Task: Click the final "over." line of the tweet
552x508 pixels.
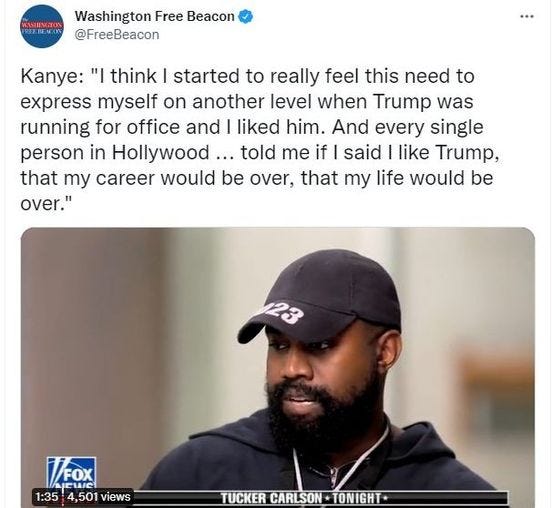Action: (46, 203)
